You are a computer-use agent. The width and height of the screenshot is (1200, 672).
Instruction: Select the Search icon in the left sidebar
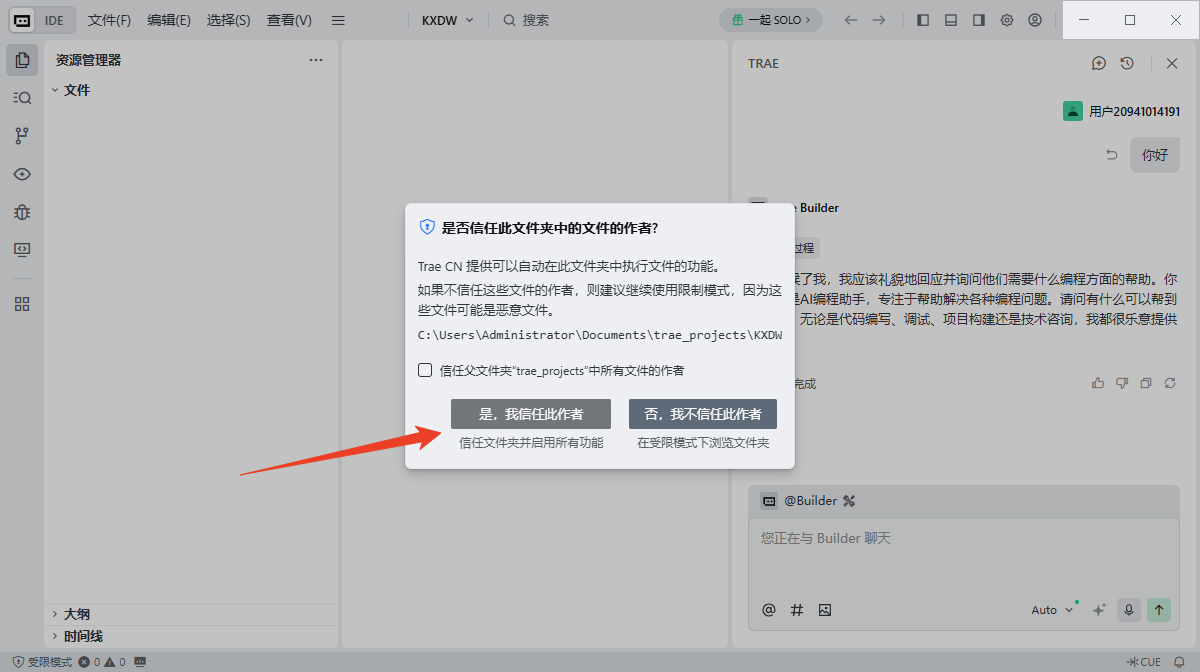click(x=22, y=97)
